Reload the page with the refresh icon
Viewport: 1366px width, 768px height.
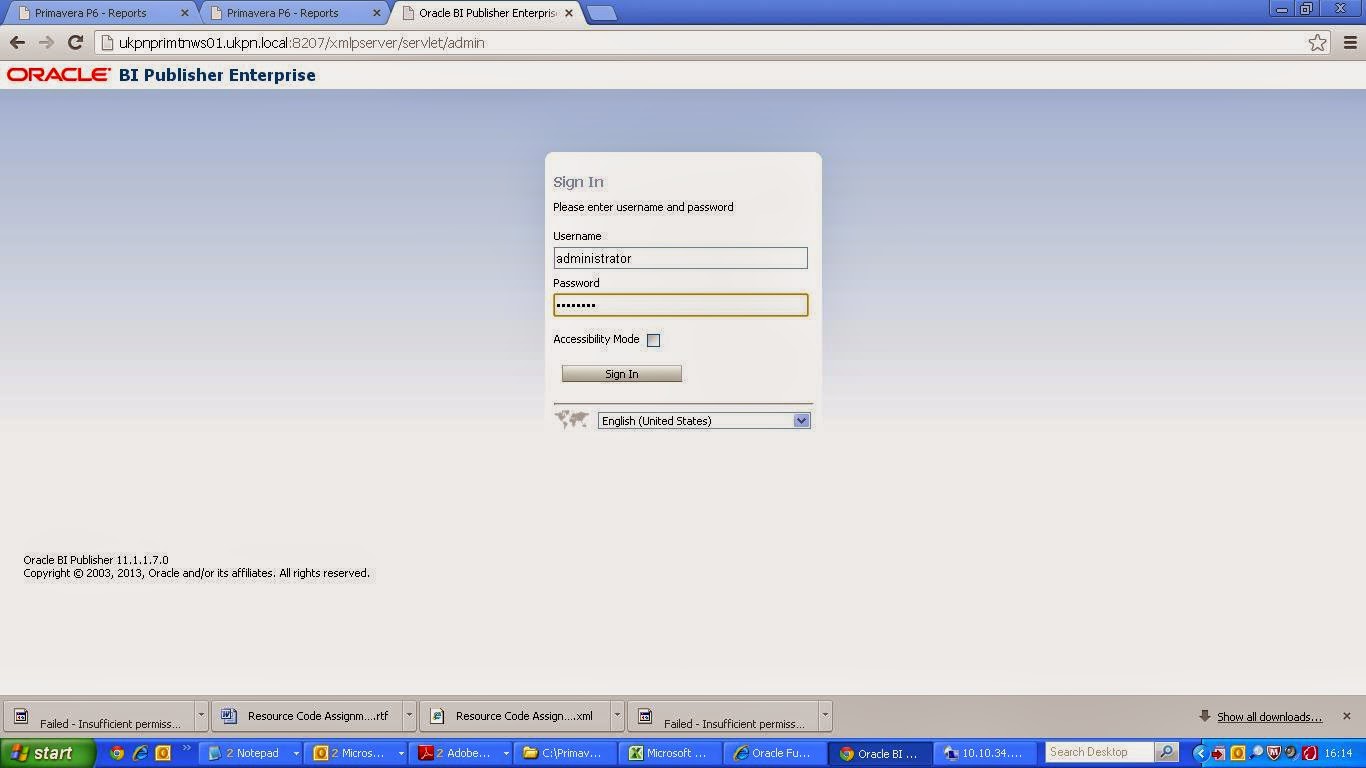pyautogui.click(x=76, y=43)
